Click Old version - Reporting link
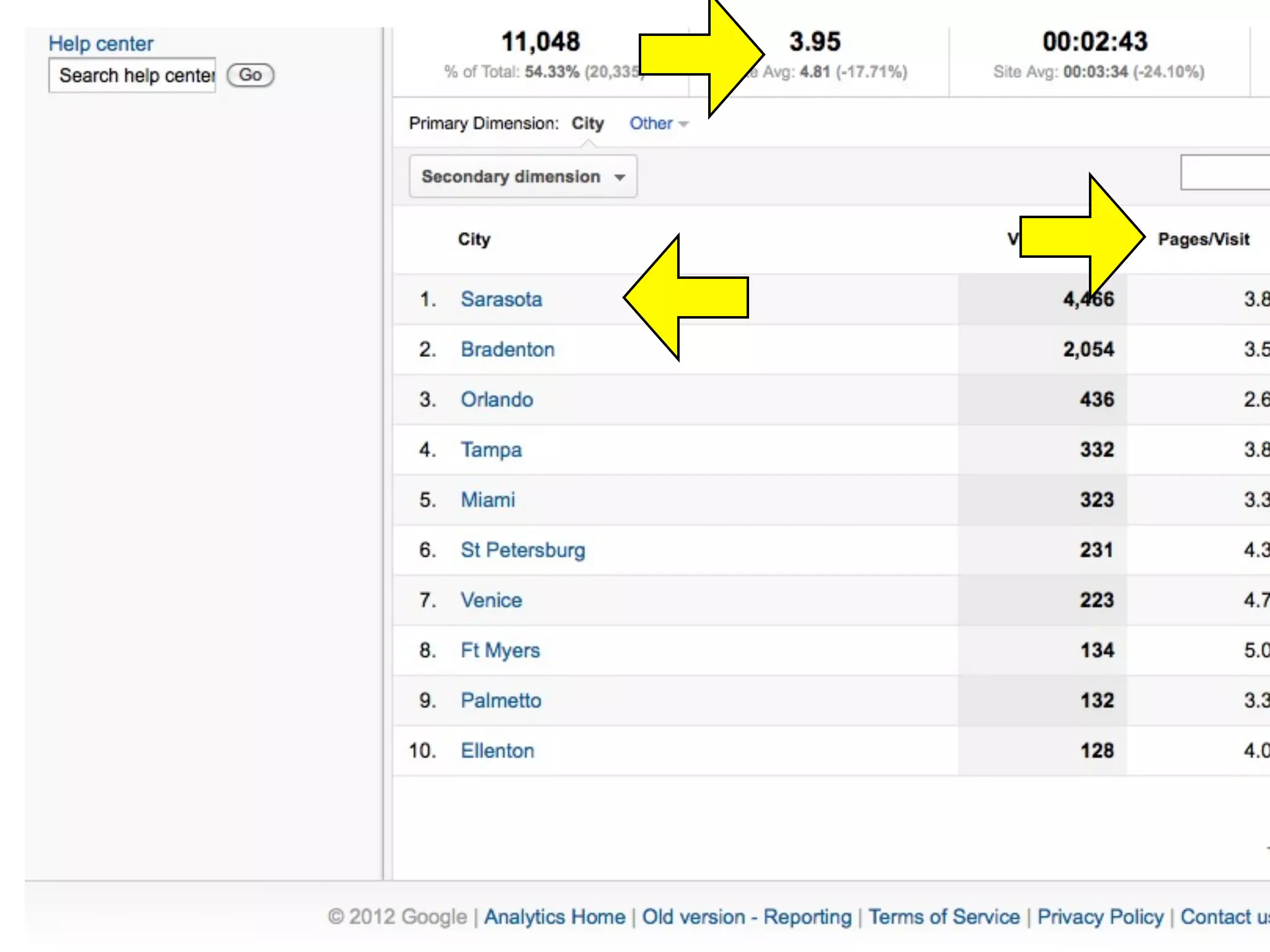Viewport: 1270px width, 952px height. pos(747,917)
